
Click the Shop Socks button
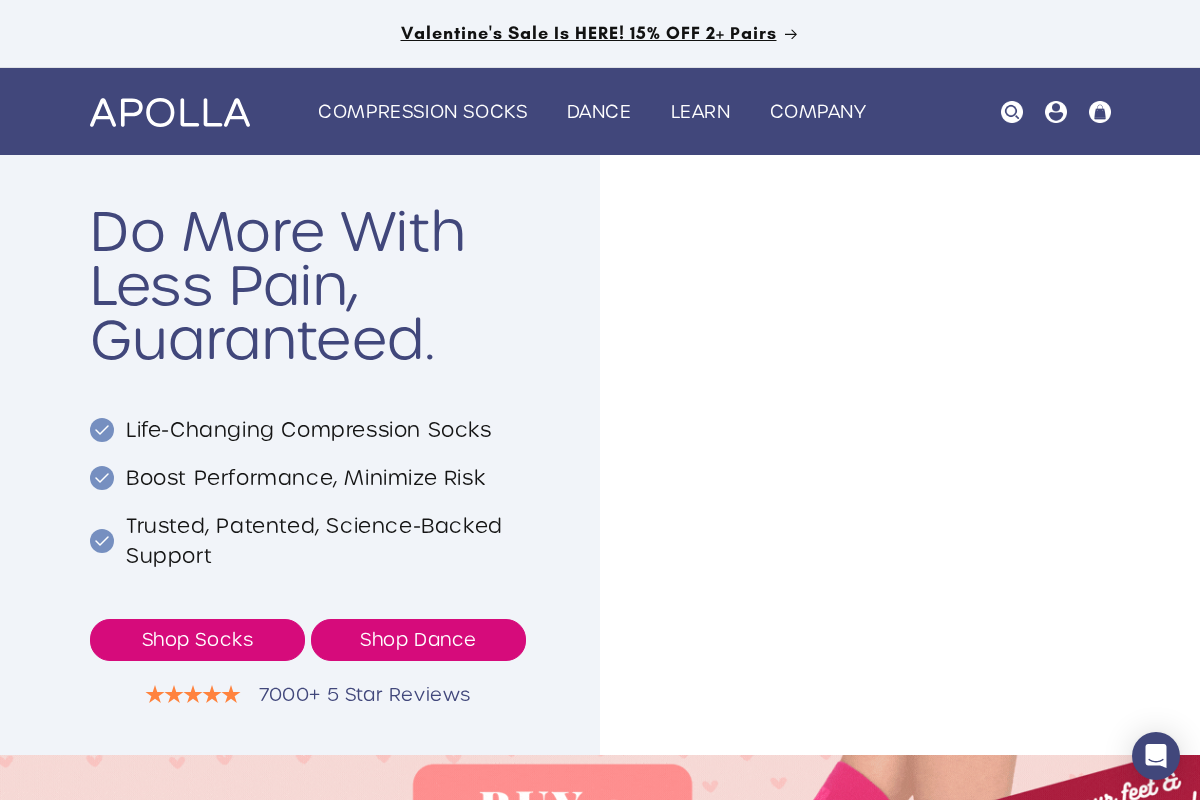197,640
